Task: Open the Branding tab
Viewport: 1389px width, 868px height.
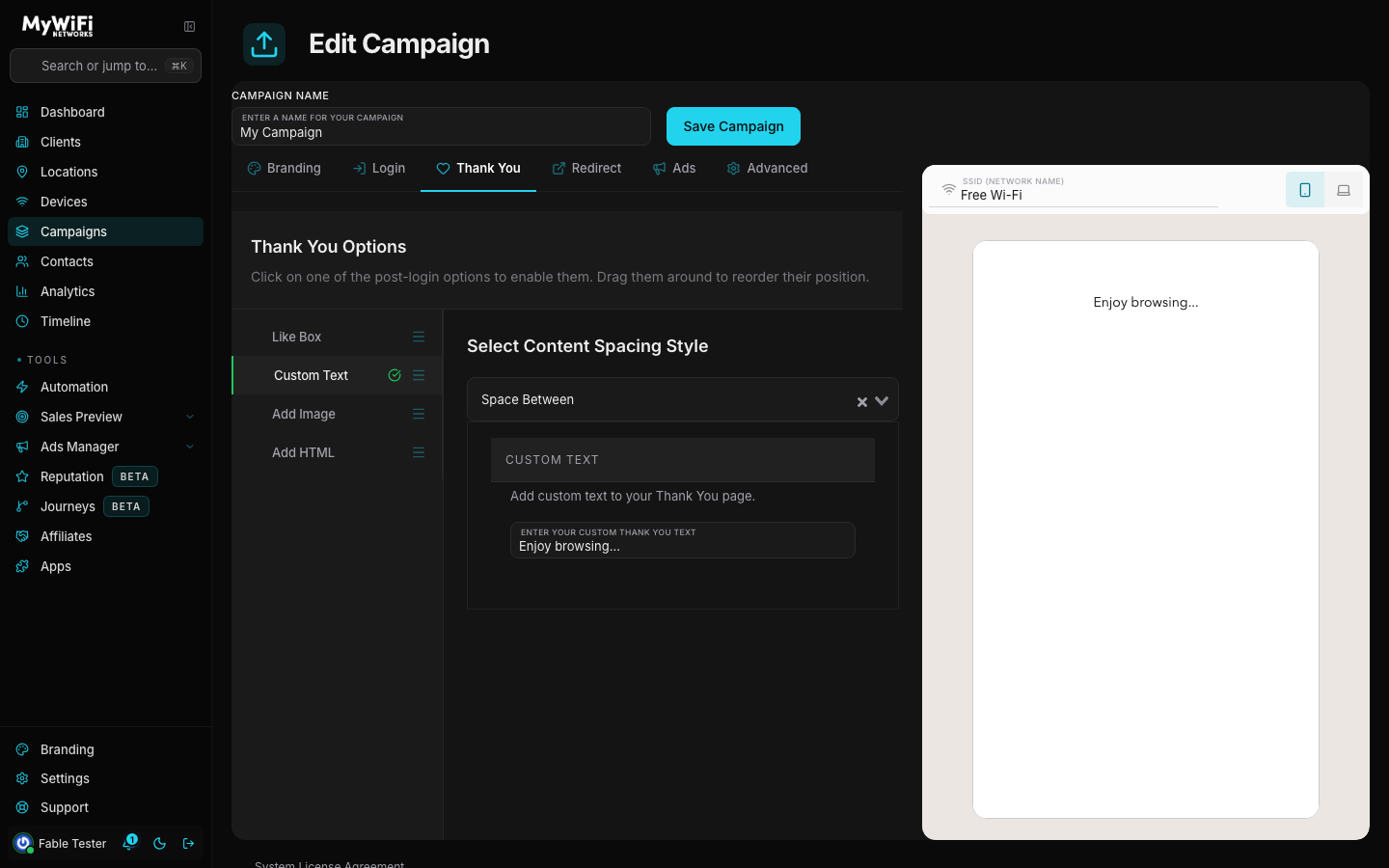Action: pyautogui.click(x=284, y=168)
